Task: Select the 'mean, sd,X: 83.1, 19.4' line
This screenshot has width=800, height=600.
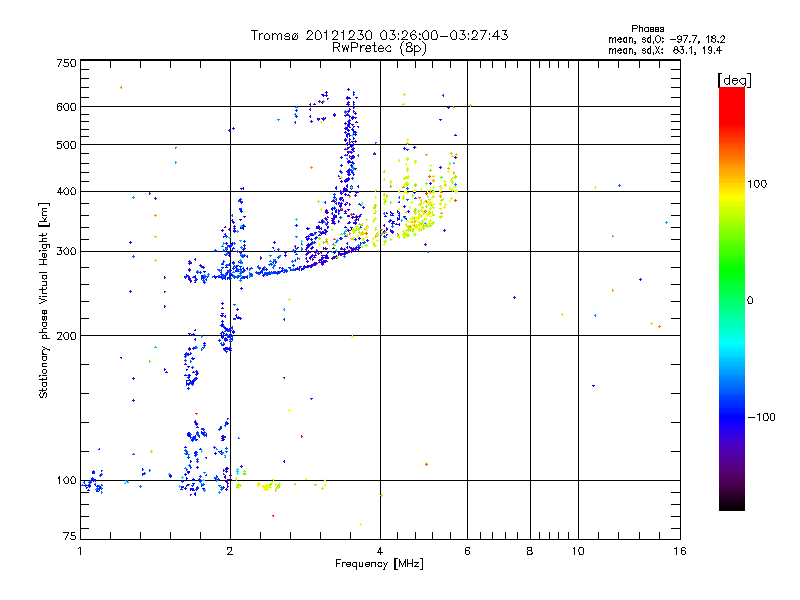Action: coord(665,50)
